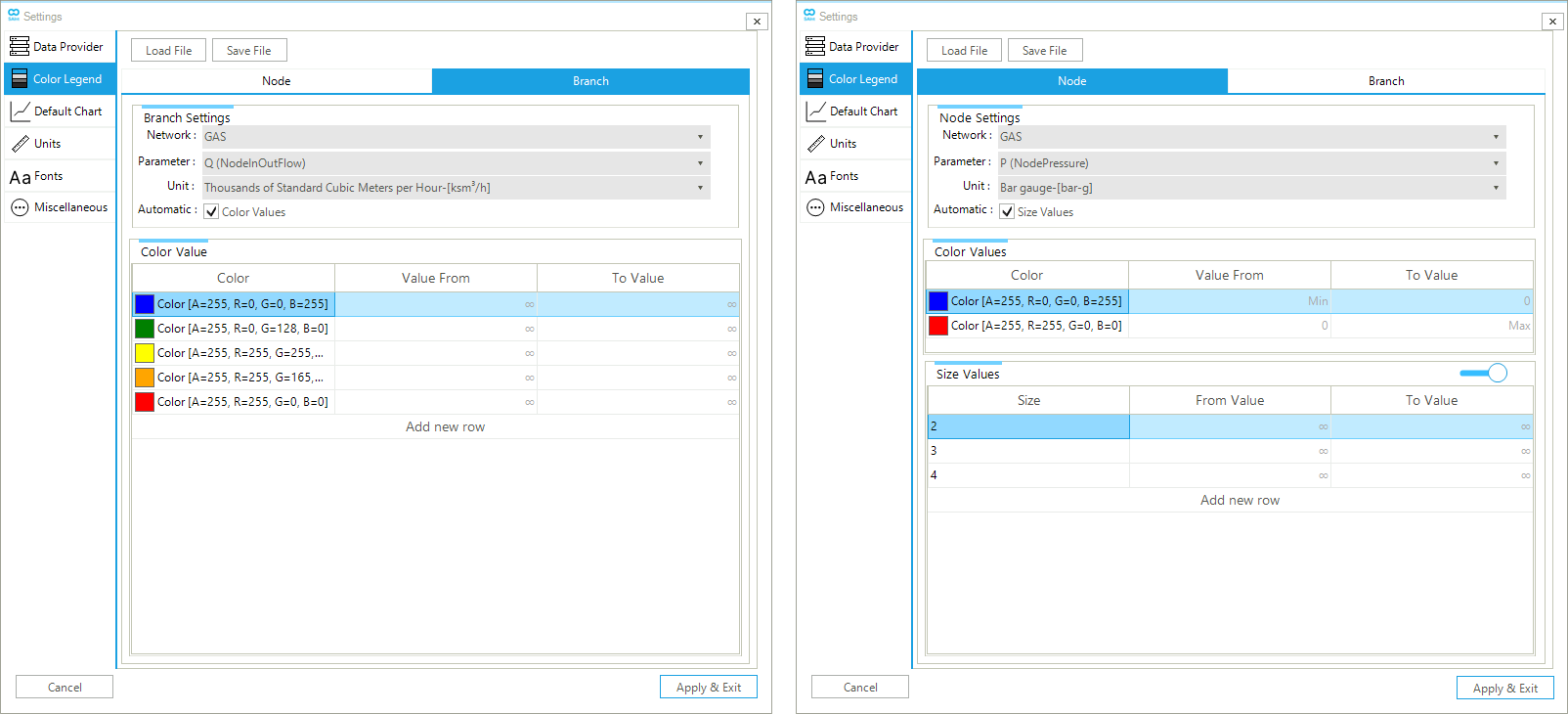This screenshot has height=714, width=1568.
Task: Select Node tab in right window
Action: [x=1072, y=81]
